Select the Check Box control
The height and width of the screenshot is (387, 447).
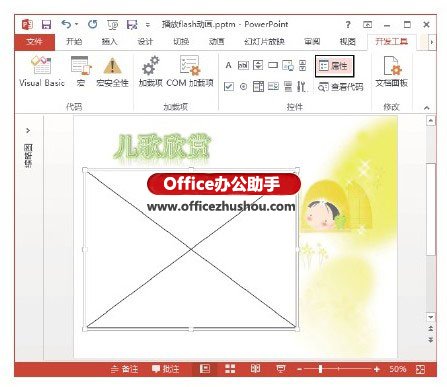[229, 87]
